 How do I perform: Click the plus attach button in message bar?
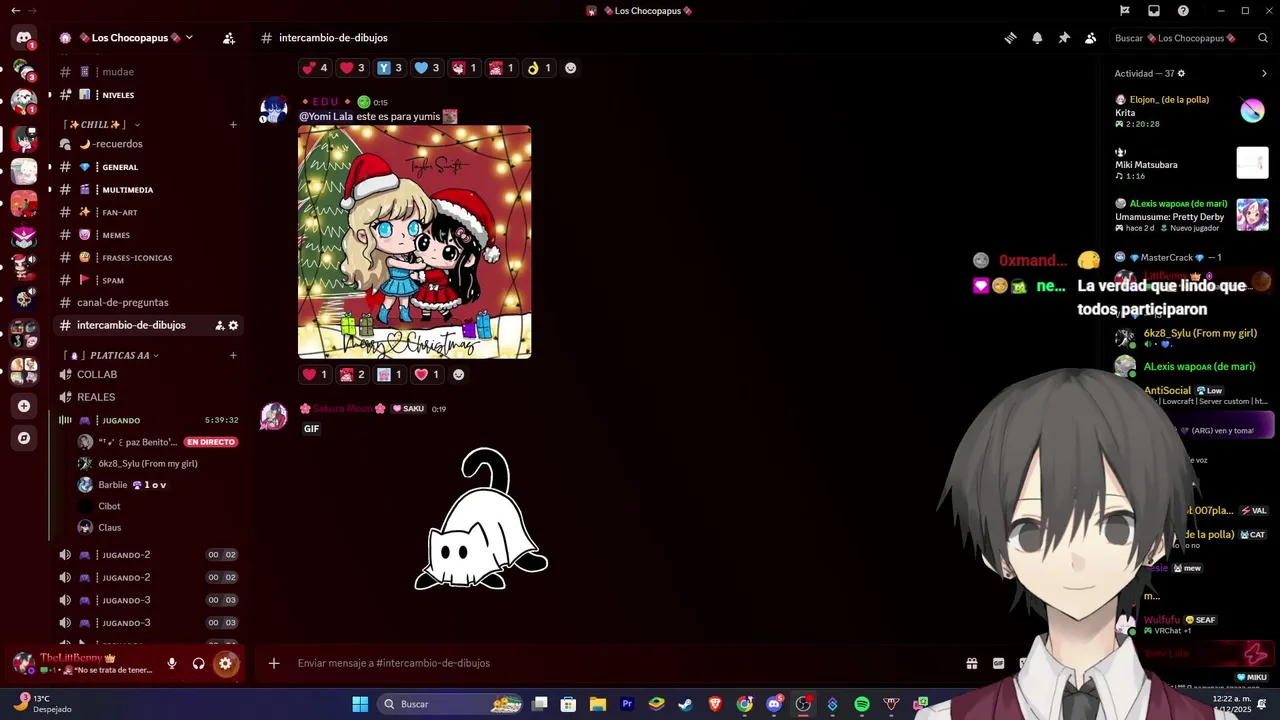point(274,663)
